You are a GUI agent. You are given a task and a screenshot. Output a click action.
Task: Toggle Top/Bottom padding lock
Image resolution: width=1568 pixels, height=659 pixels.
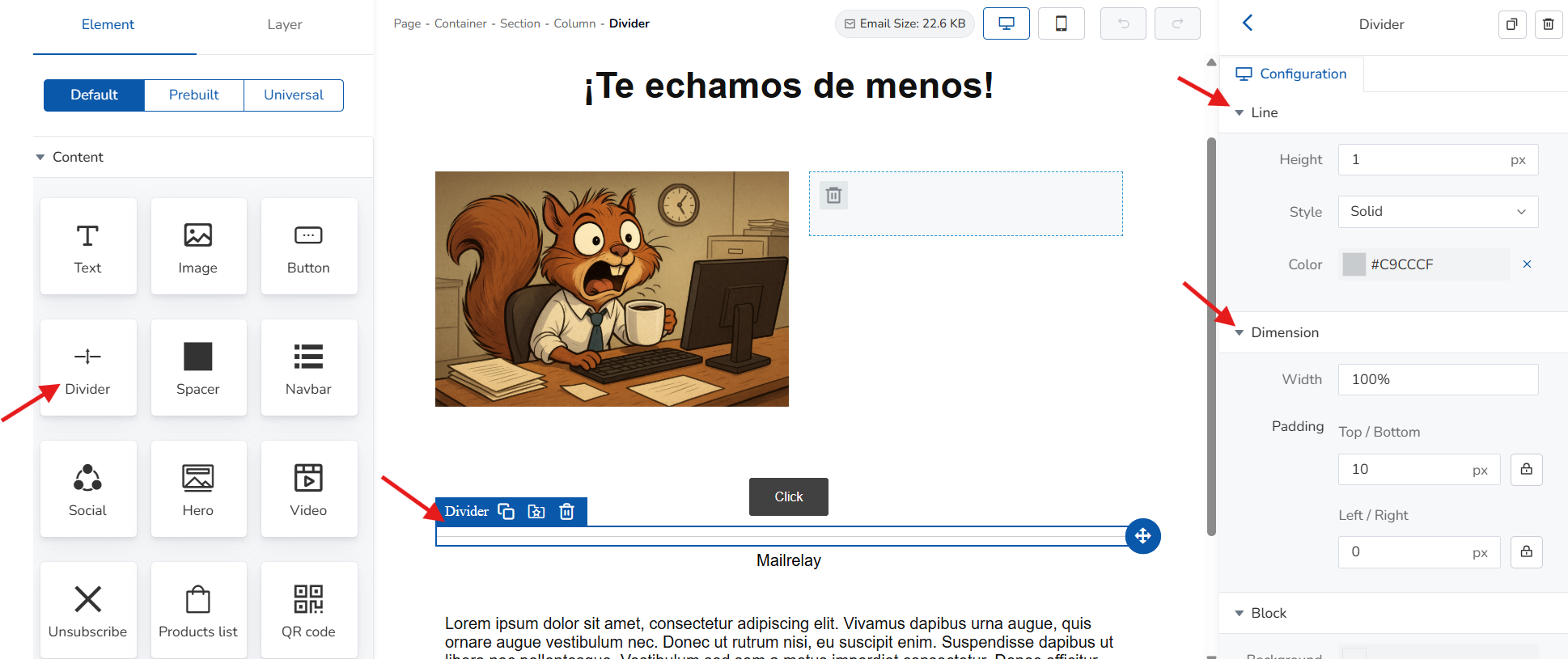pos(1527,470)
